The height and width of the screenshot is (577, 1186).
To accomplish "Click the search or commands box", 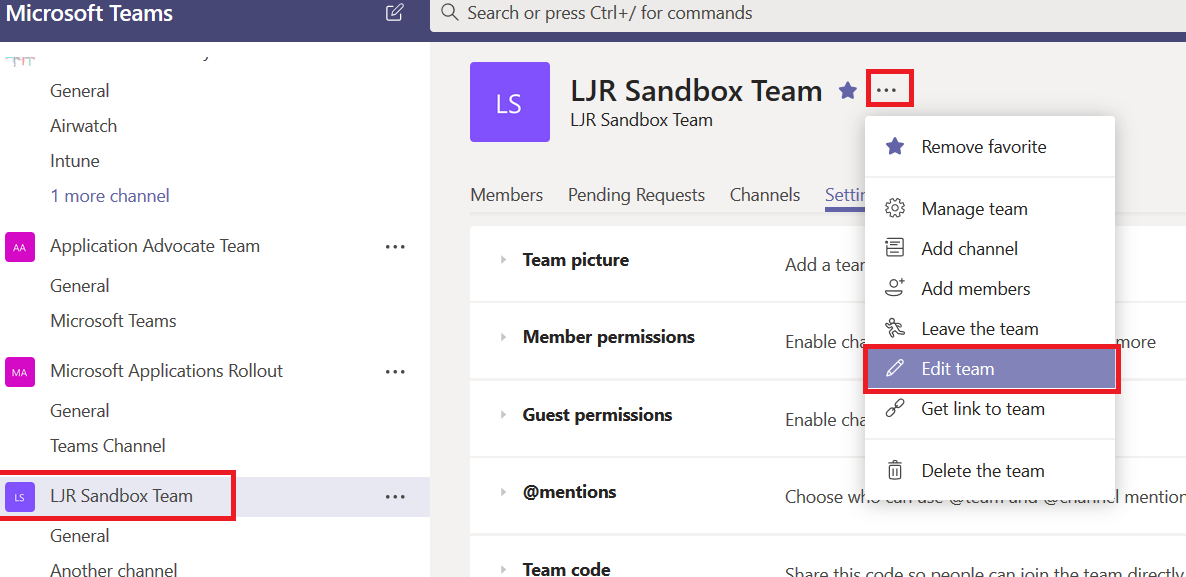I will pos(808,14).
